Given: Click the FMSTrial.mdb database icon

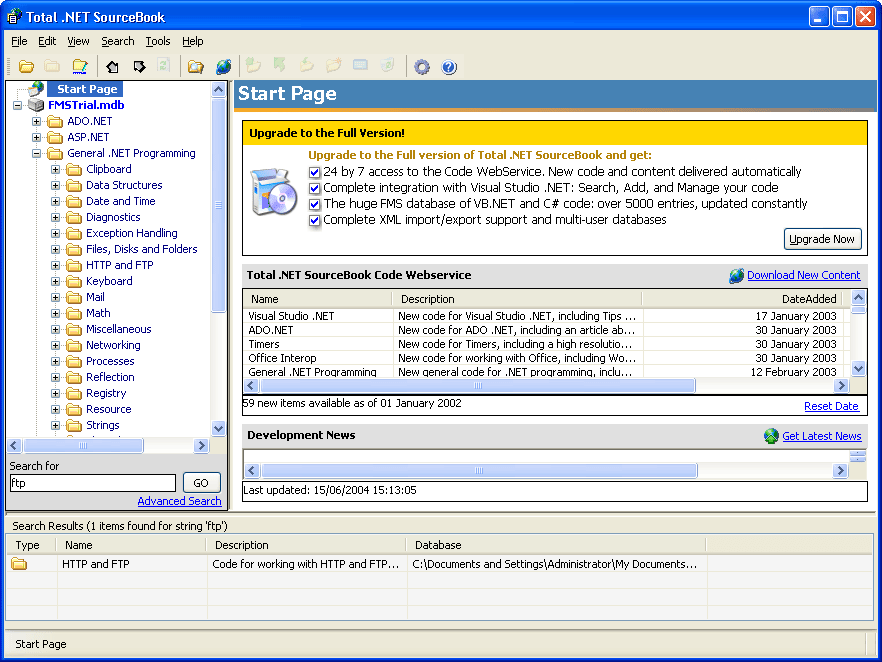Looking at the screenshot, I should point(36,105).
